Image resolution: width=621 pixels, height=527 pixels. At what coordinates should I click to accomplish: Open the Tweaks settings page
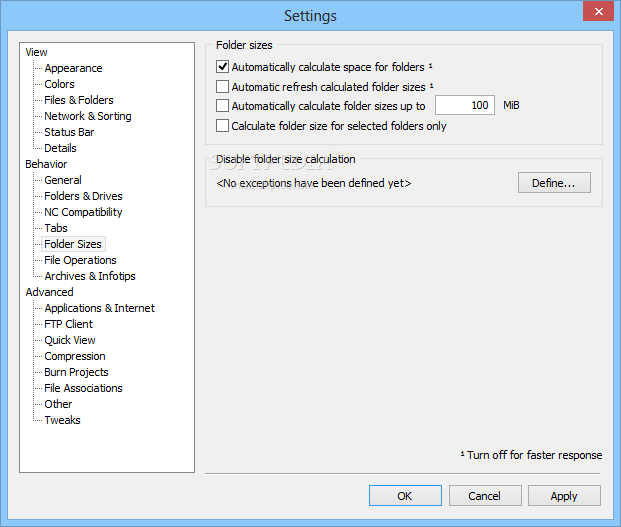(x=62, y=420)
